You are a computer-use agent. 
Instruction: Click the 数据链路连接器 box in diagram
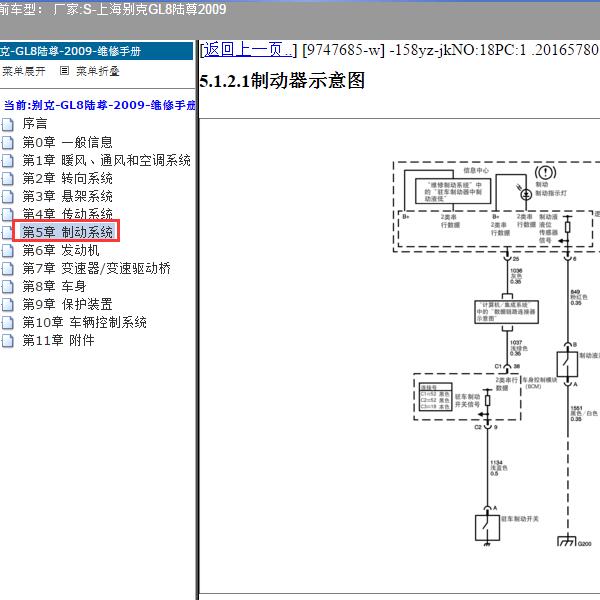click(x=507, y=312)
